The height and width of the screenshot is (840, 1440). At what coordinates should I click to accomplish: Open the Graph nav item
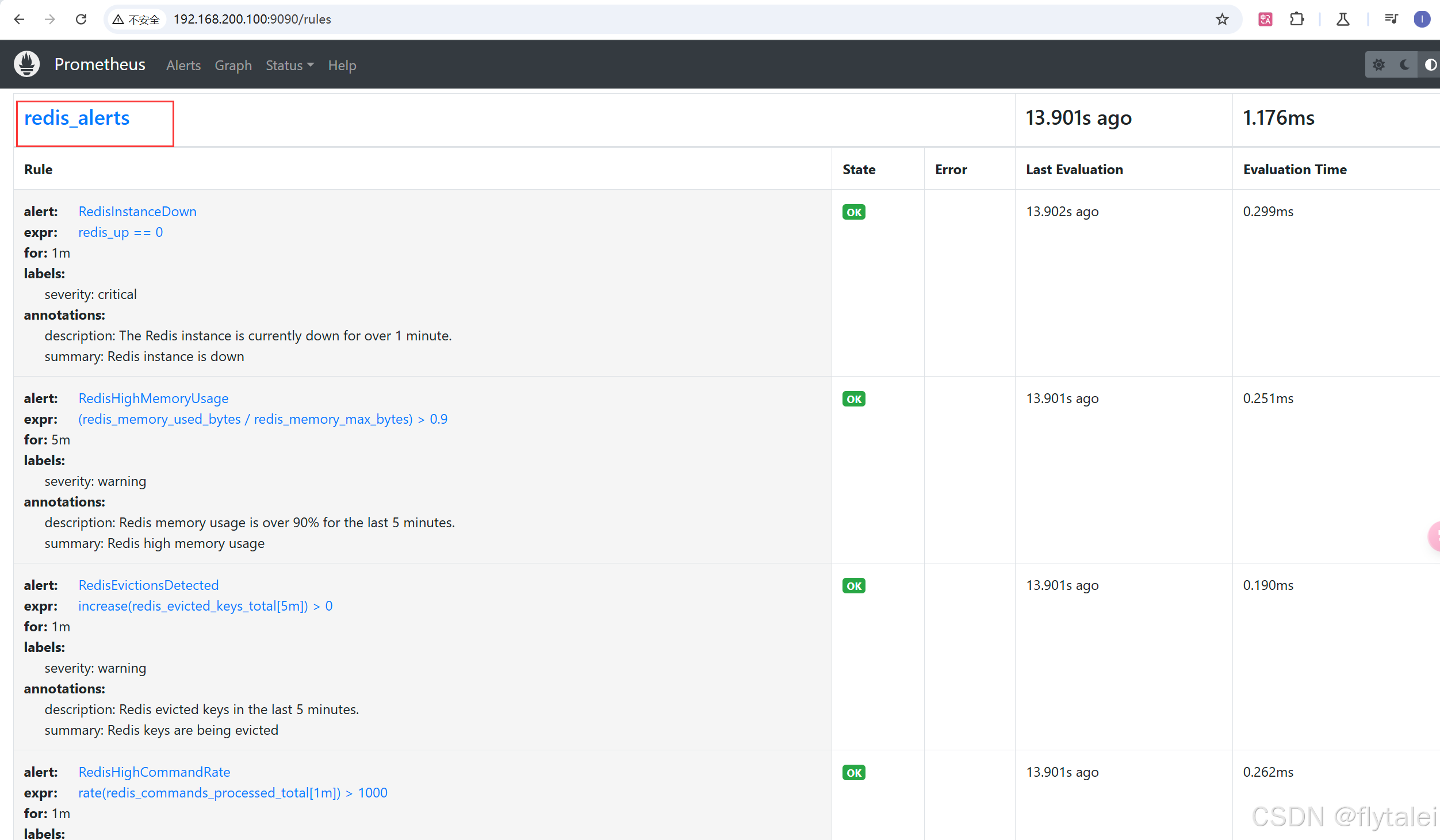tap(233, 66)
